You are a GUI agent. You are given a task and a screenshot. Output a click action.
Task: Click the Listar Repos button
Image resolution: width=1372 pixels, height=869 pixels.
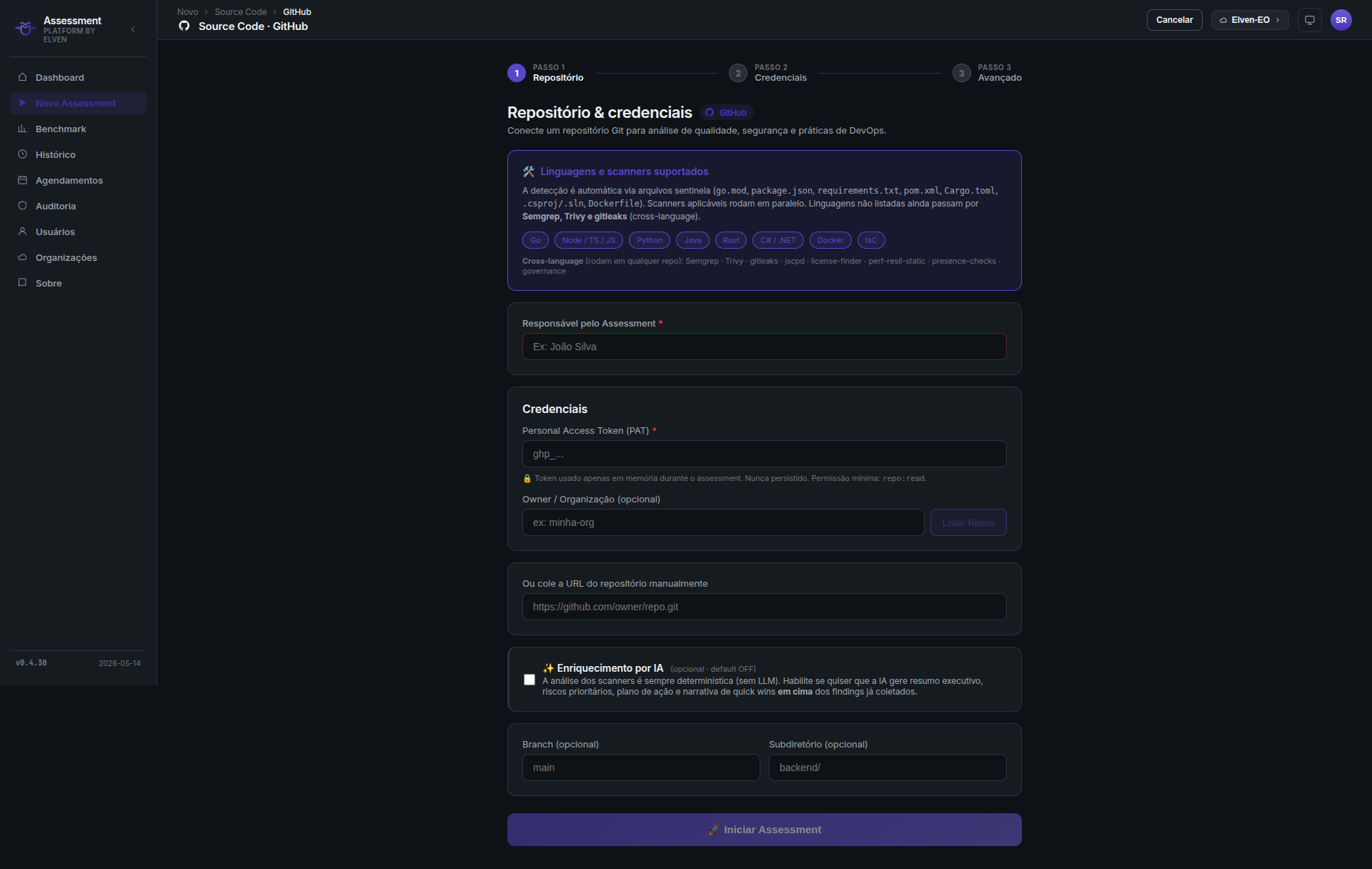click(x=968, y=522)
